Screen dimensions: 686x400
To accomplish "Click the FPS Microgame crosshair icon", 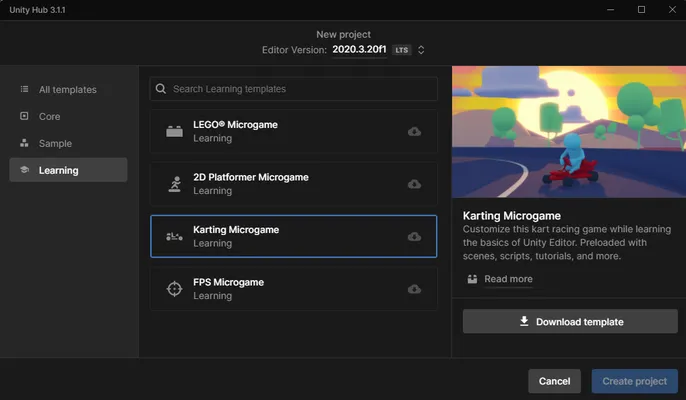I will click(174, 289).
